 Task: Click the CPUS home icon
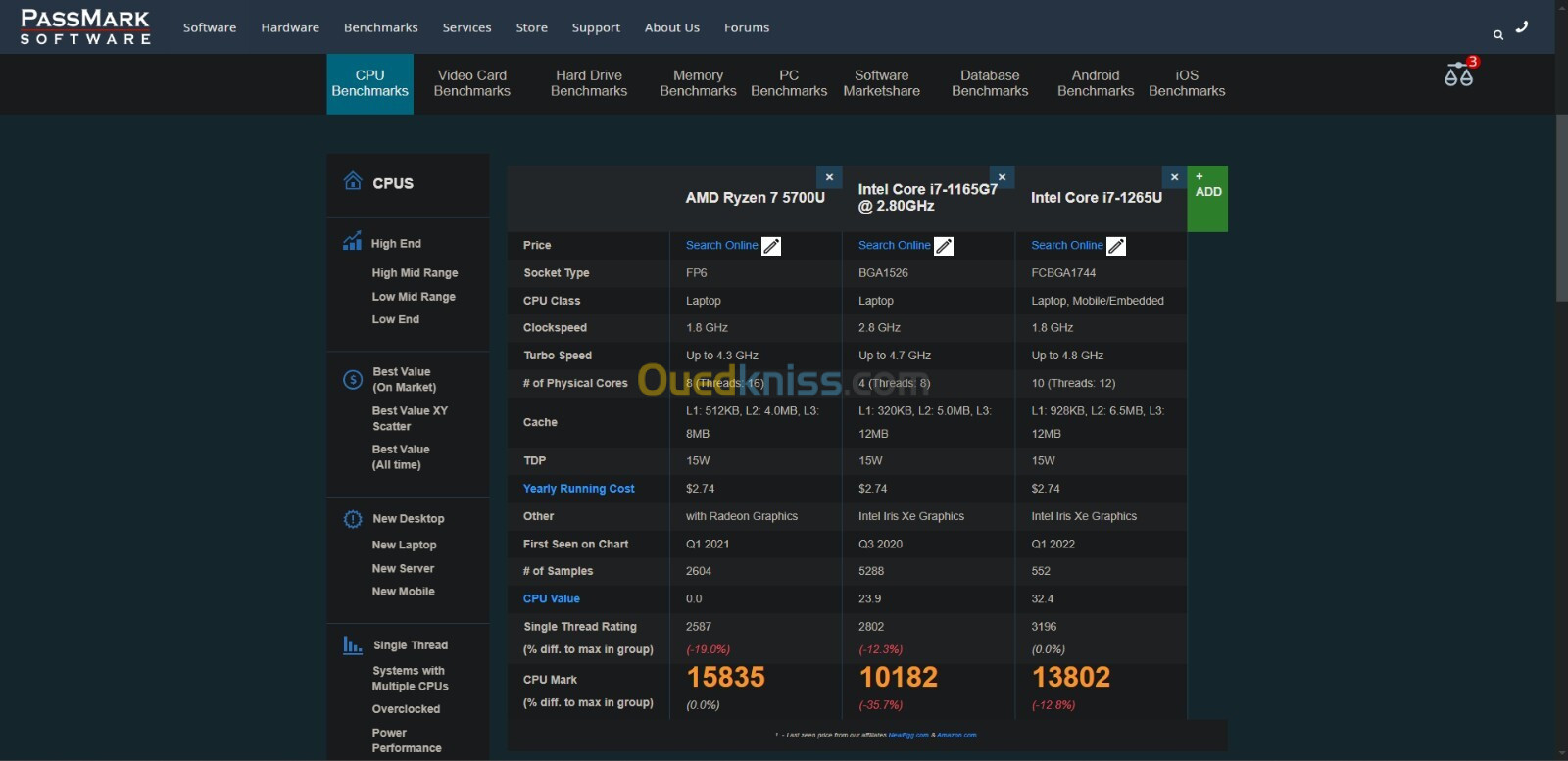353,181
